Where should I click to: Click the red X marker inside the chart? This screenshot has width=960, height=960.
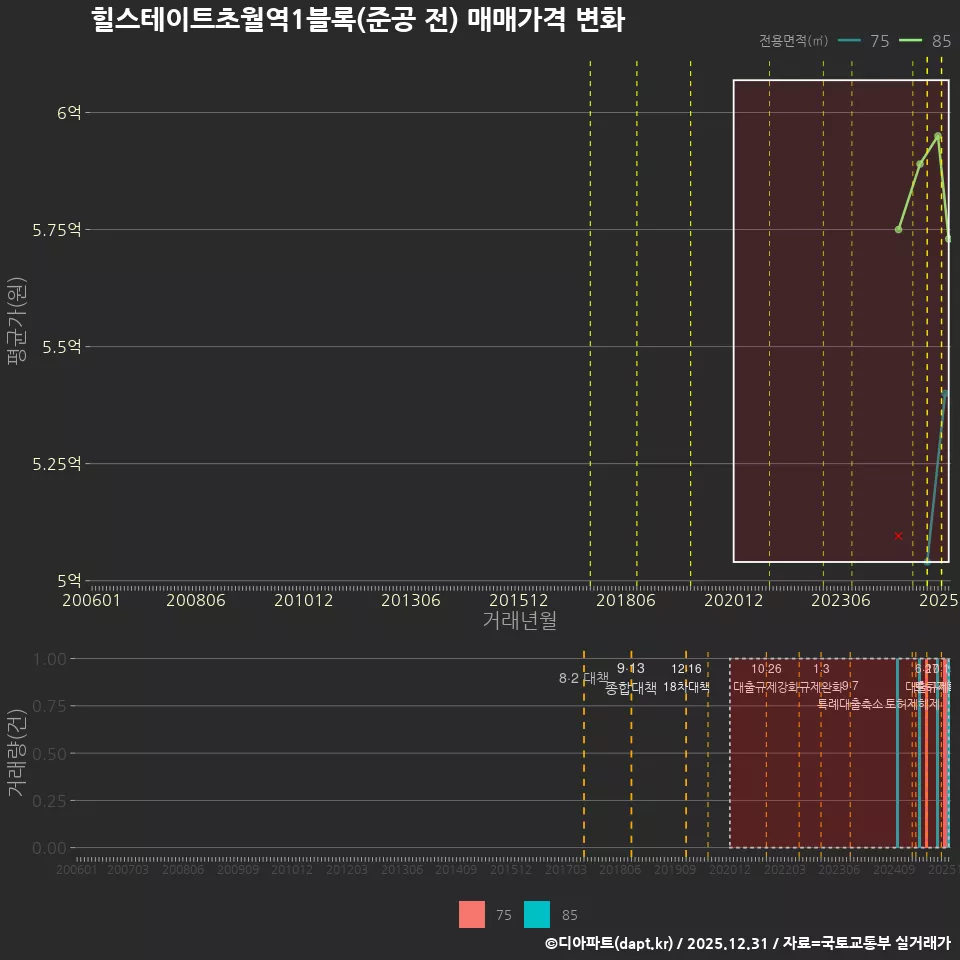898,535
